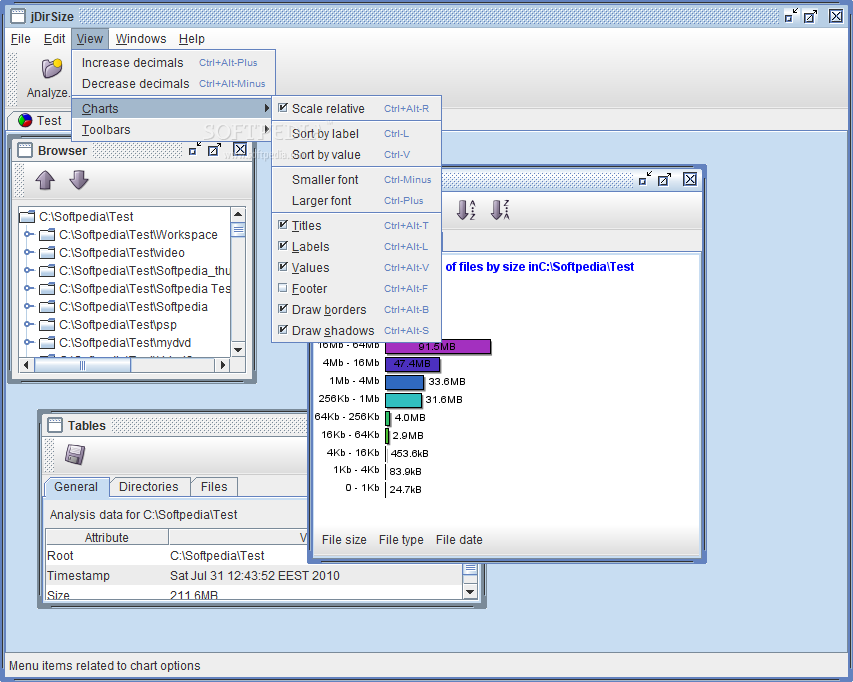Click the mydvd folder icon in tree

47,343
